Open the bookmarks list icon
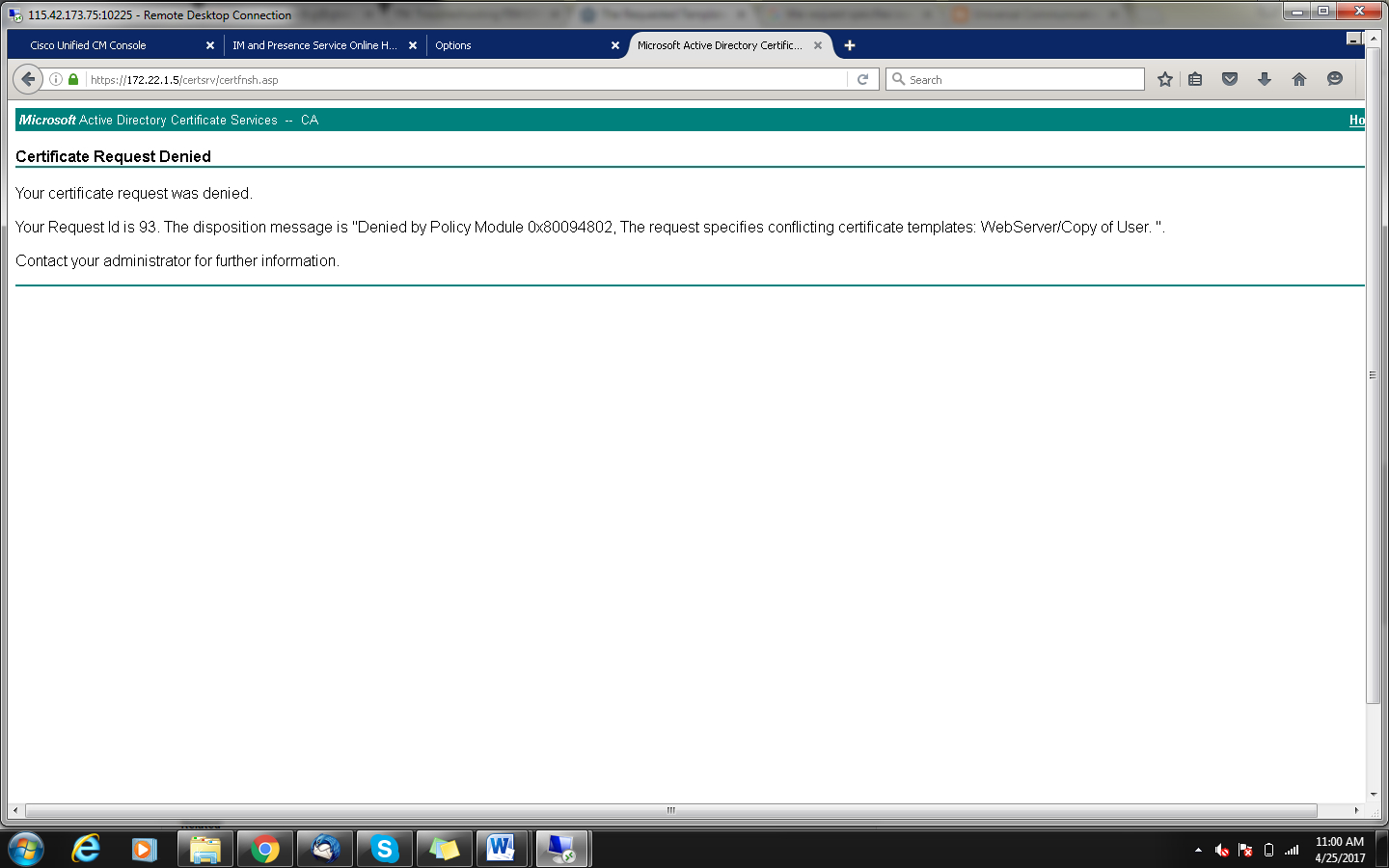 pos(1195,79)
